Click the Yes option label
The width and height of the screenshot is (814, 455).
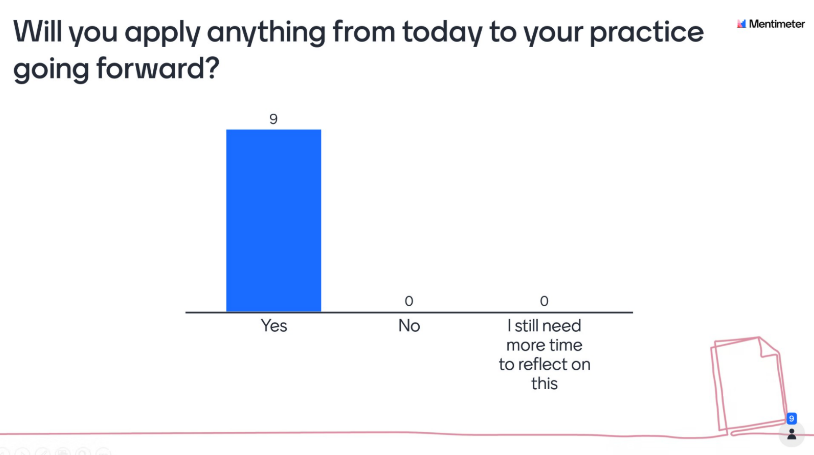[273, 326]
